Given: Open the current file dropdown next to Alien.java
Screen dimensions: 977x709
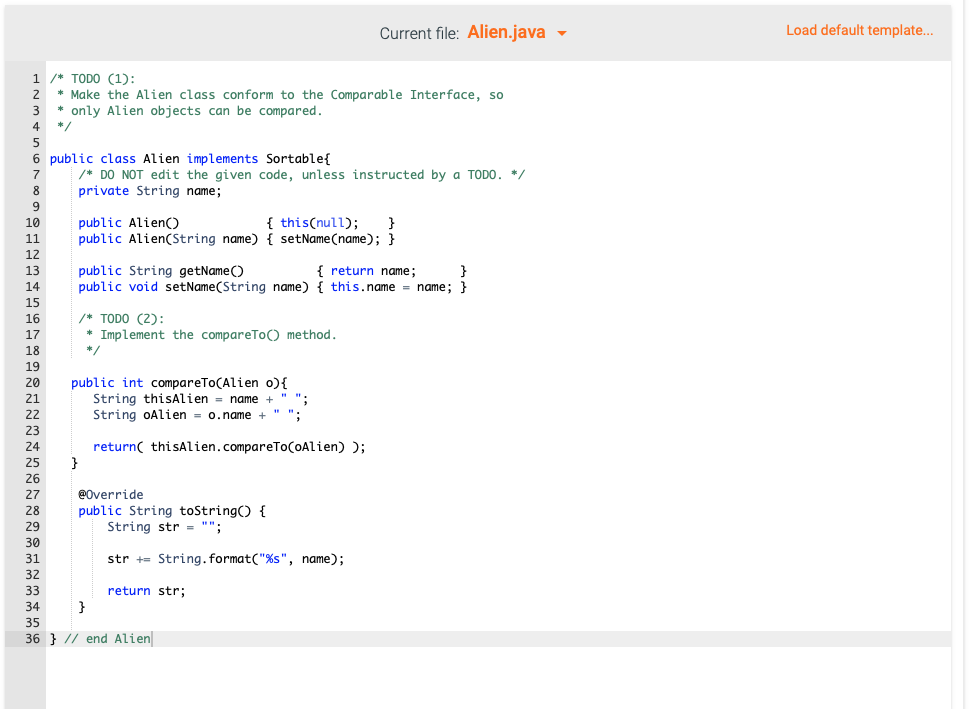Looking at the screenshot, I should click(x=561, y=33).
